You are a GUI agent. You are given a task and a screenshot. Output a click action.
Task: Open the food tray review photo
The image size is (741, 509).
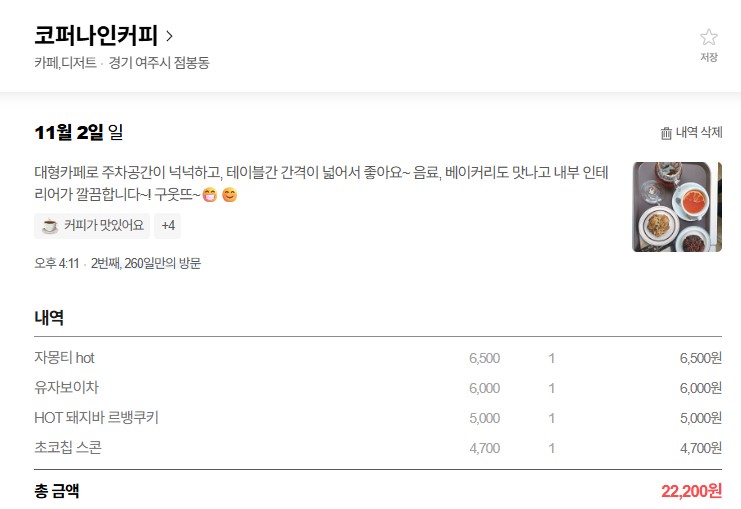676,207
